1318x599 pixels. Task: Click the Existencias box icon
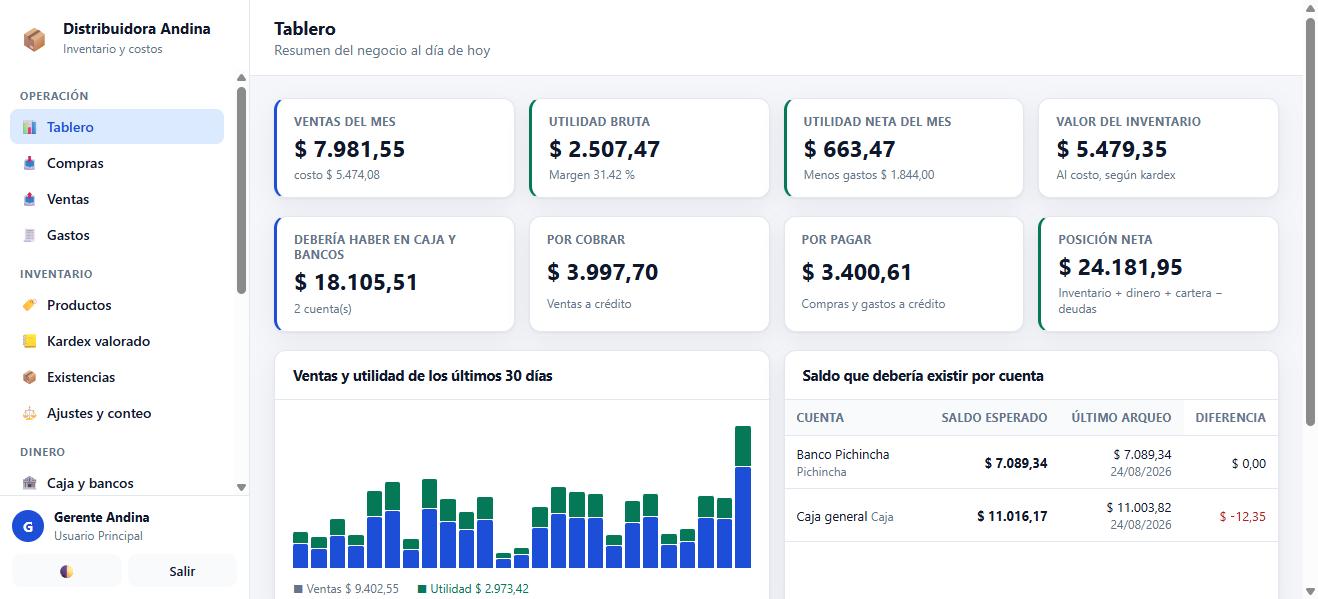click(29, 377)
